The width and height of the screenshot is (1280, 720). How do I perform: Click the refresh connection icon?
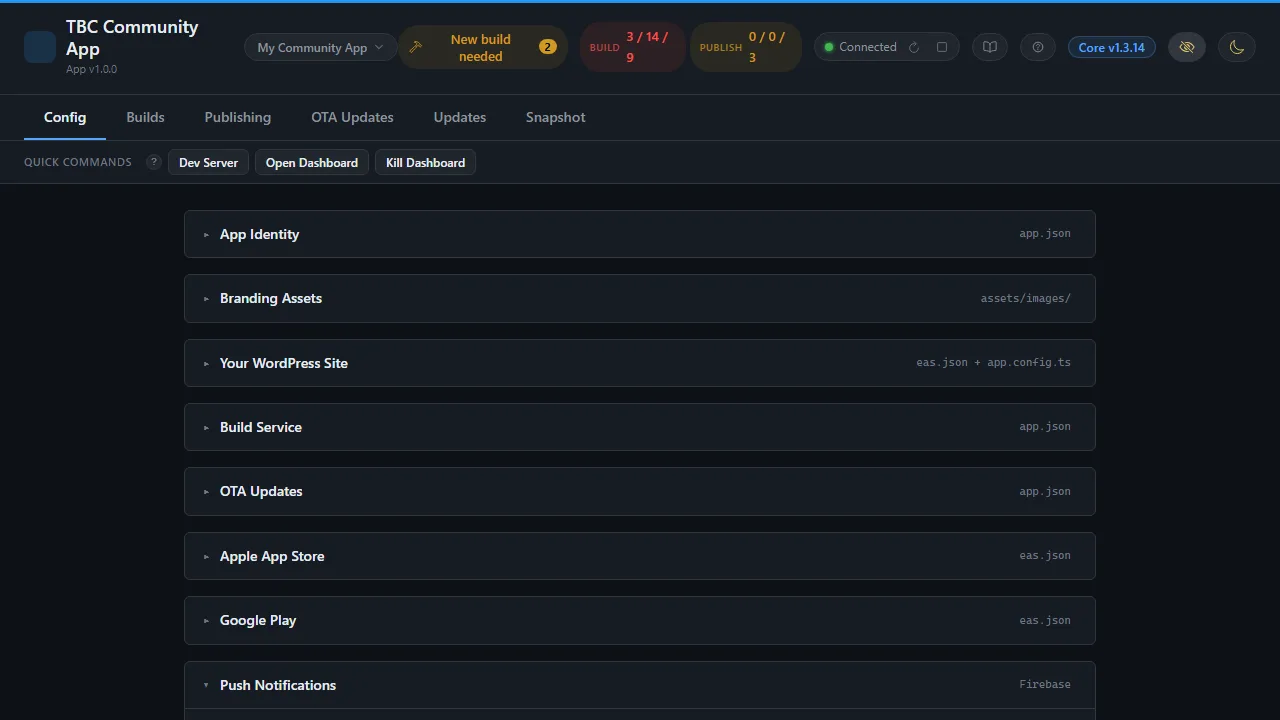(914, 47)
